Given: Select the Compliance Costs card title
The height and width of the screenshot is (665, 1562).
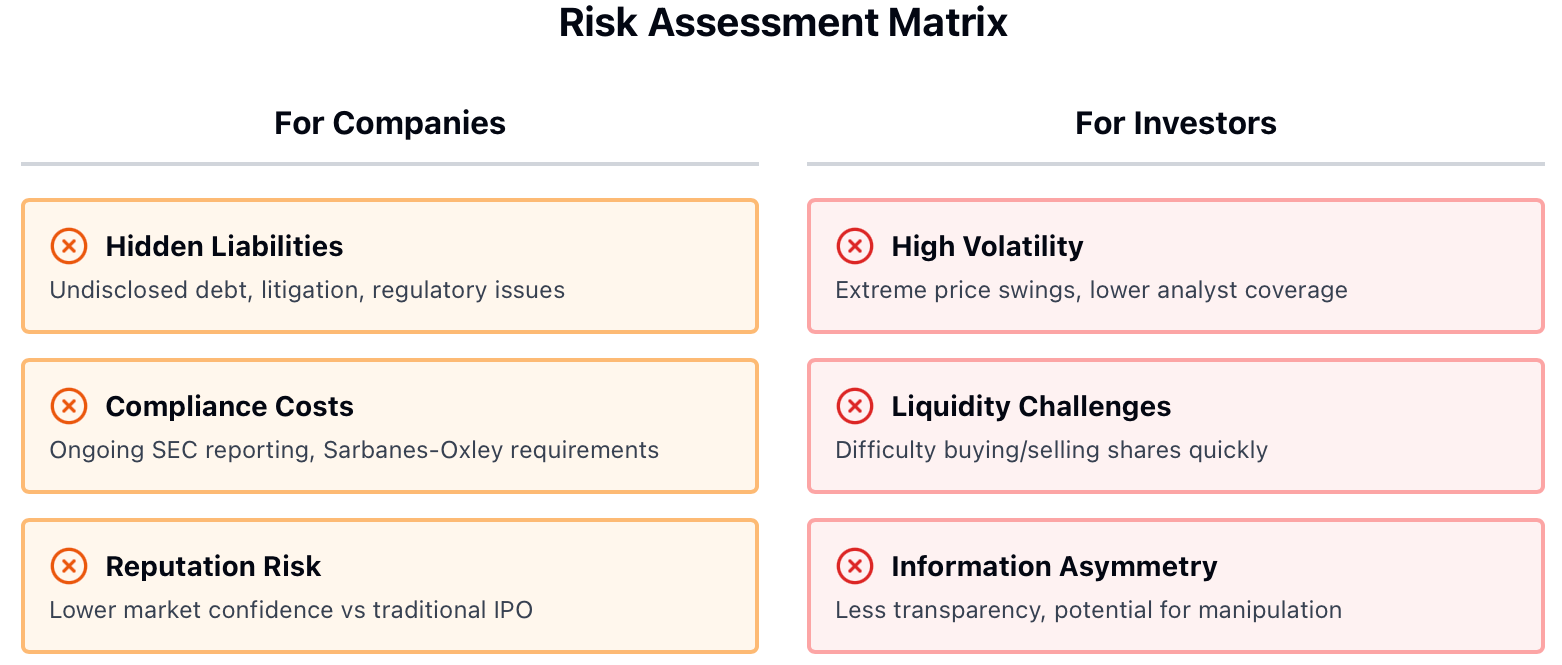Looking at the screenshot, I should click(x=230, y=406).
